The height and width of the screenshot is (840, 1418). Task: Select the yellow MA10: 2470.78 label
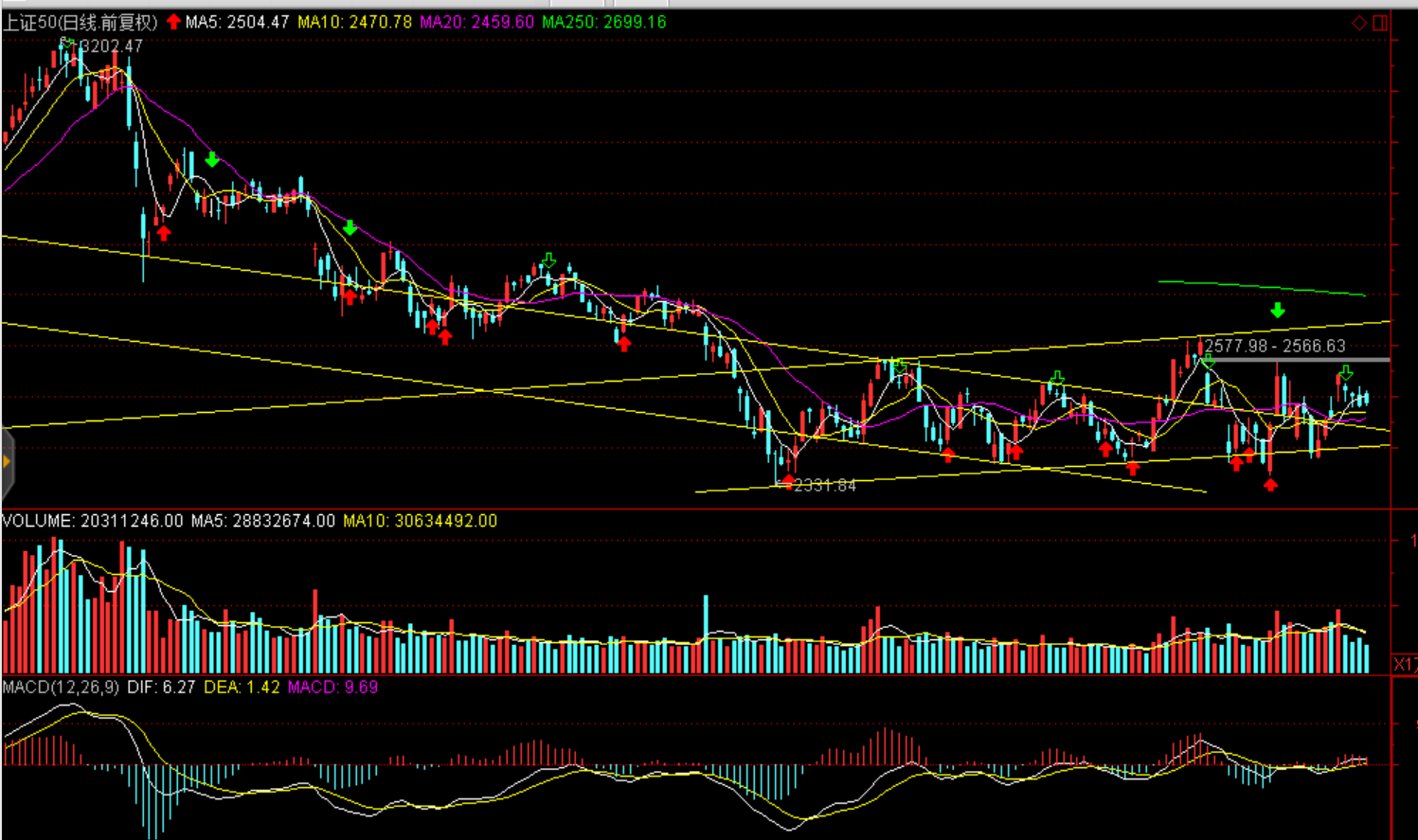tap(354, 22)
